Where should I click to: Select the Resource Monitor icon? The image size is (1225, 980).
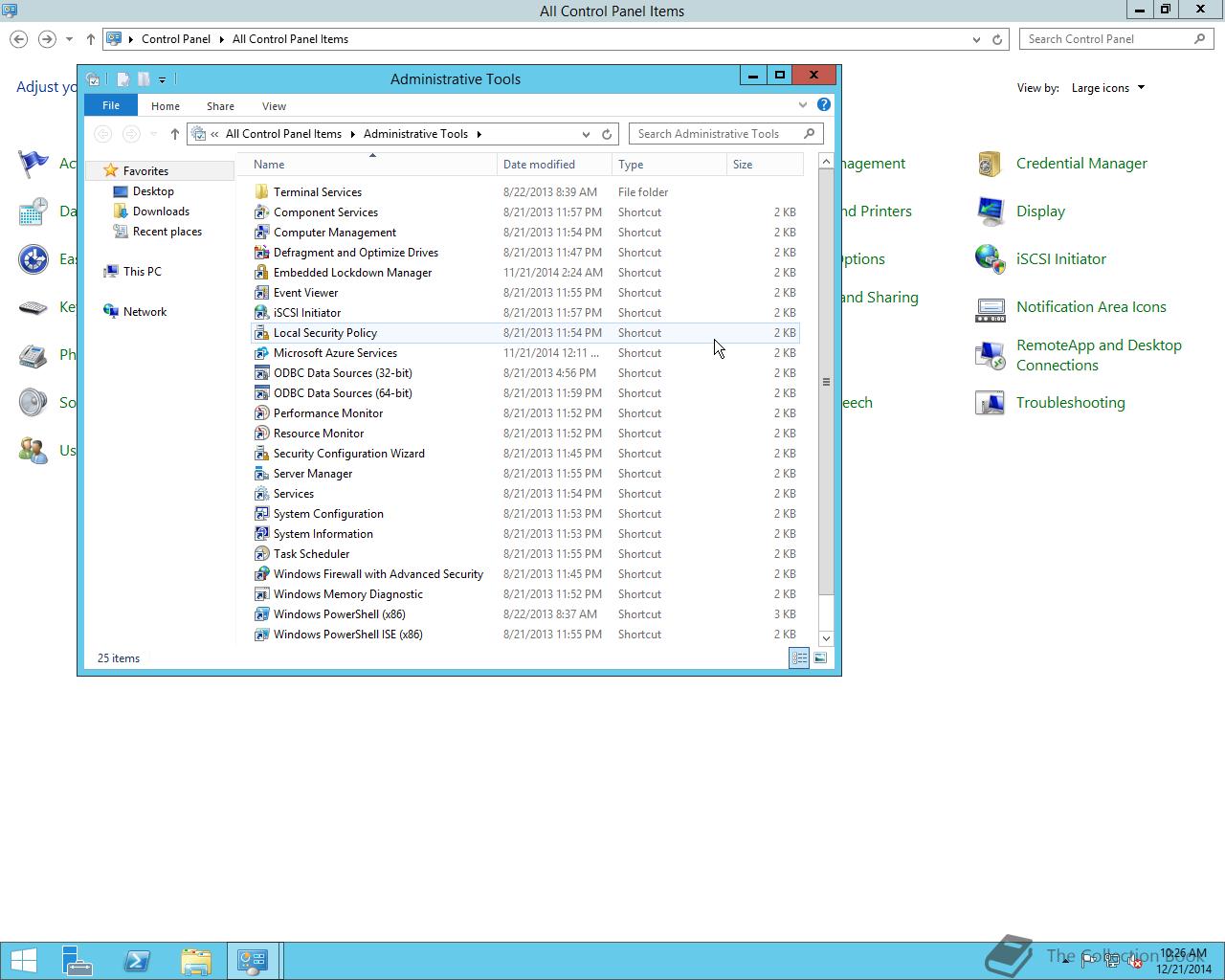261,434
